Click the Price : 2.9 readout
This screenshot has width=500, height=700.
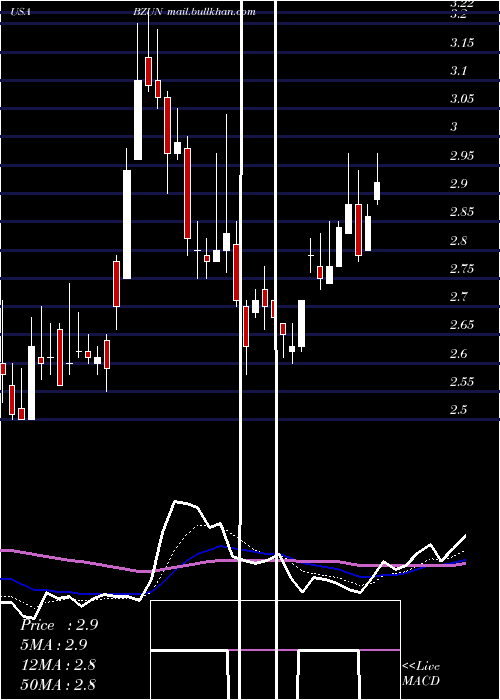coord(59,625)
